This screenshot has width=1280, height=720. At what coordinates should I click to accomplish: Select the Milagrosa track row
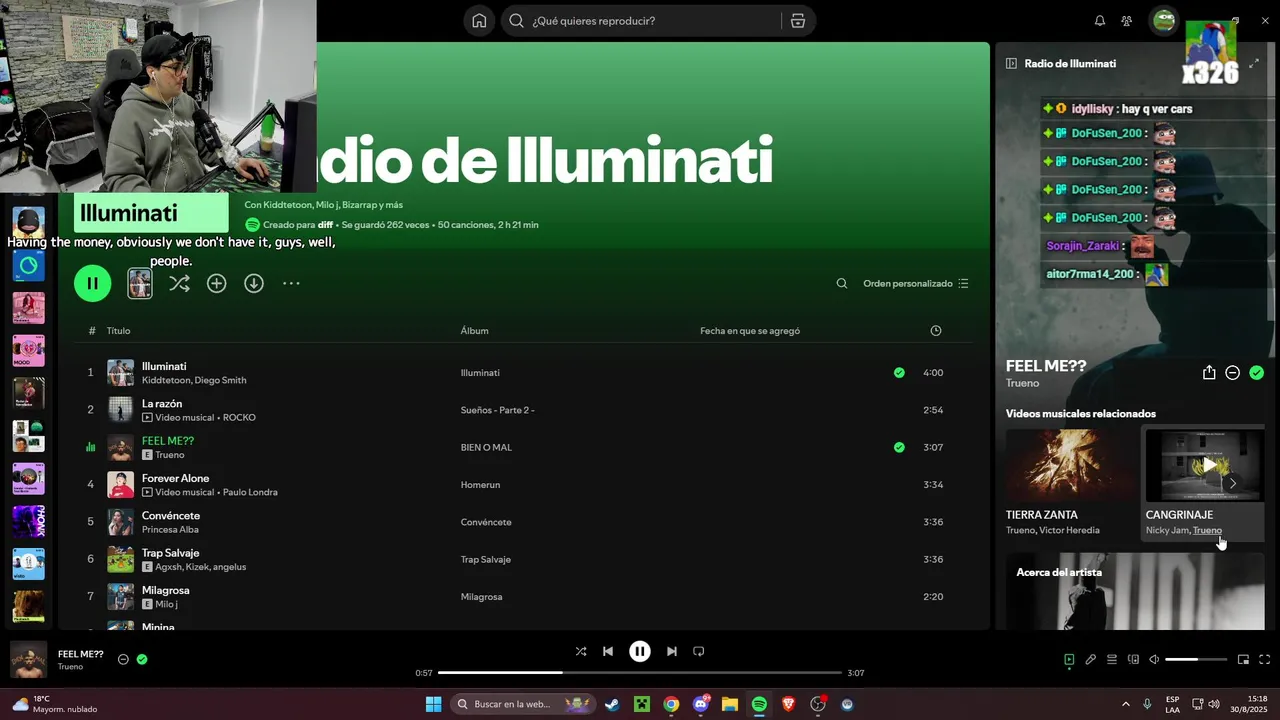pyautogui.click(x=522, y=597)
